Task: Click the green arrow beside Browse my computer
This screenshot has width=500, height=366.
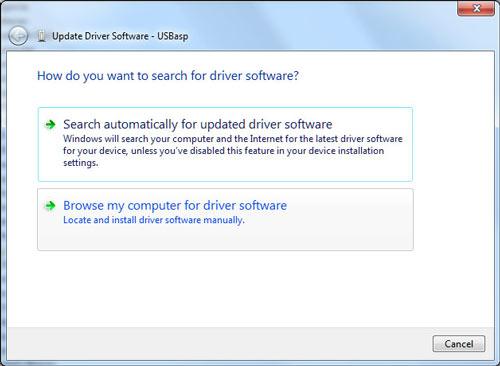Action: 50,206
